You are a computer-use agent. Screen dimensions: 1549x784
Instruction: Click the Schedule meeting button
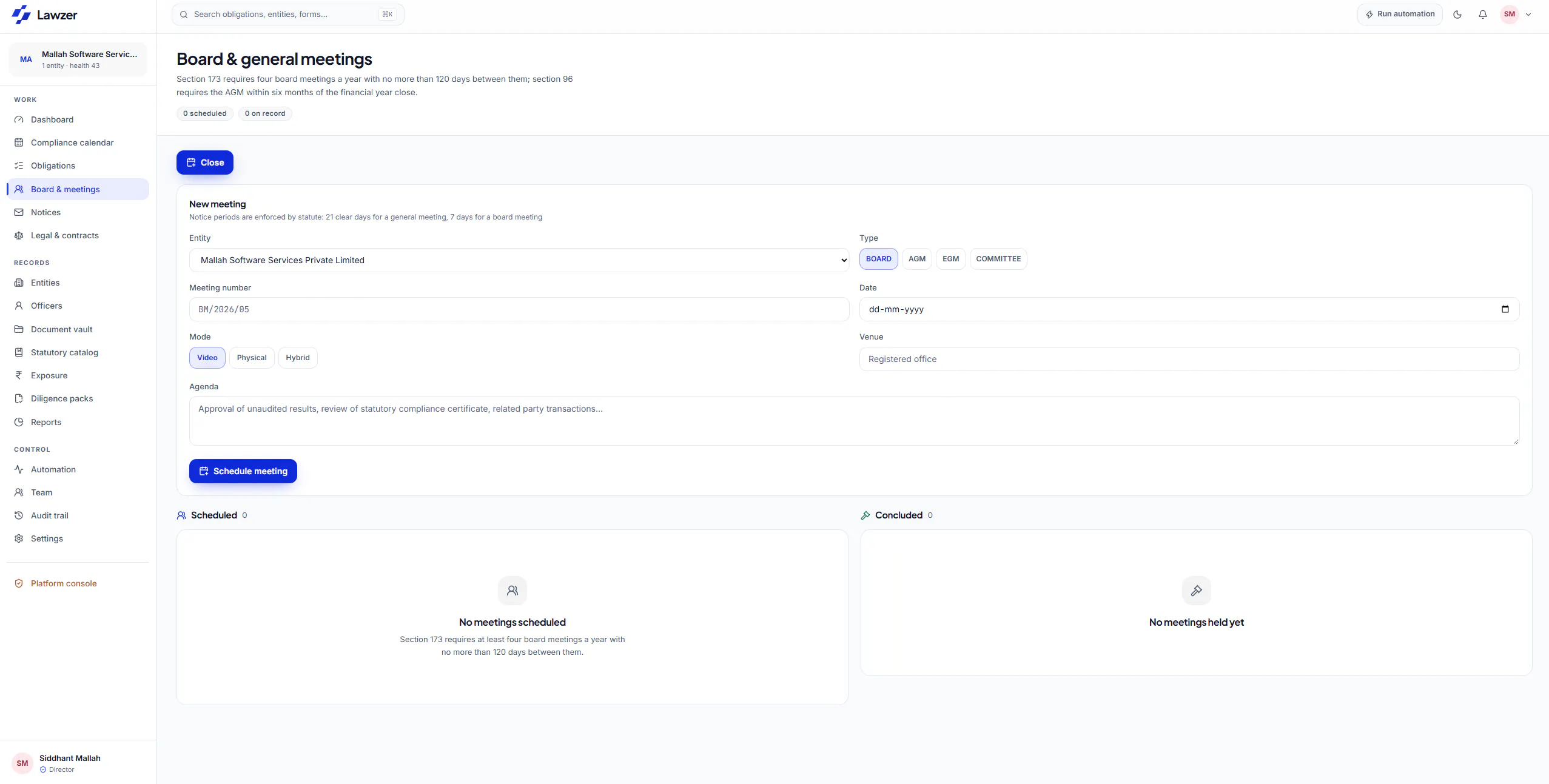243,471
